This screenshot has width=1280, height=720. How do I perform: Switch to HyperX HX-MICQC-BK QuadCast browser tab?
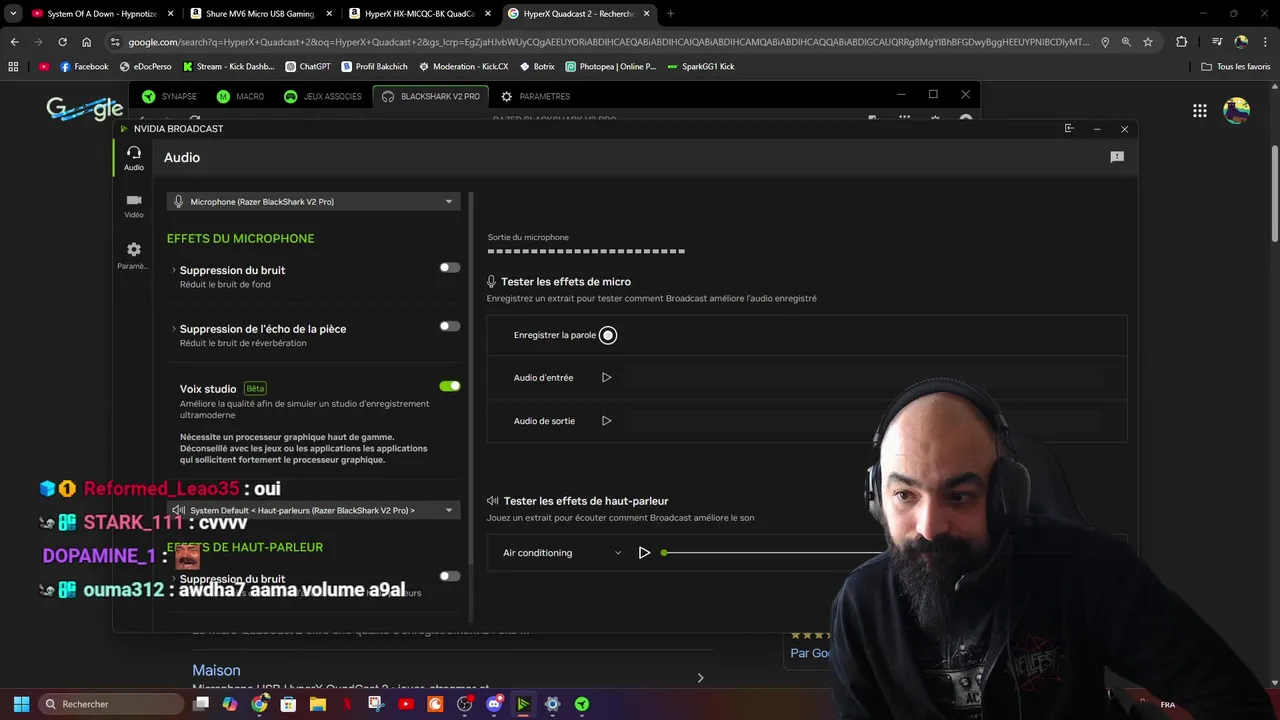tap(420, 14)
